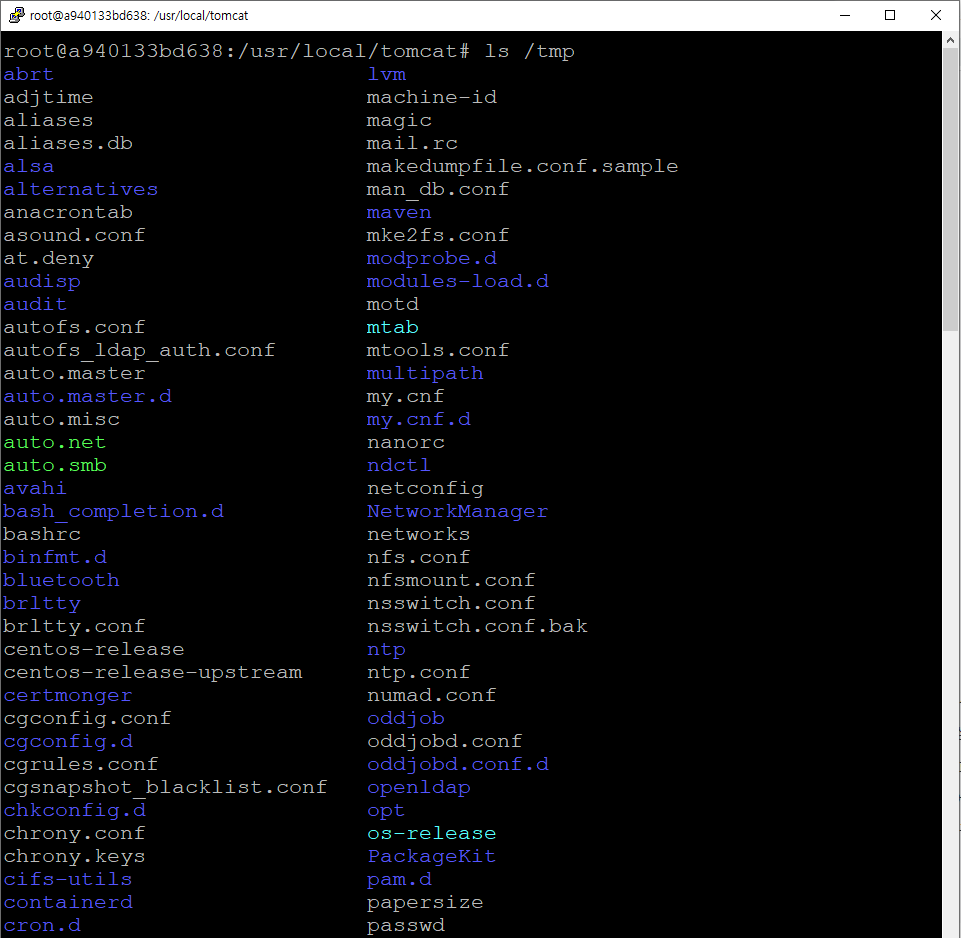This screenshot has height=938, width=961.
Task: Click the 'bashrc' file entry
Action: 42,535
